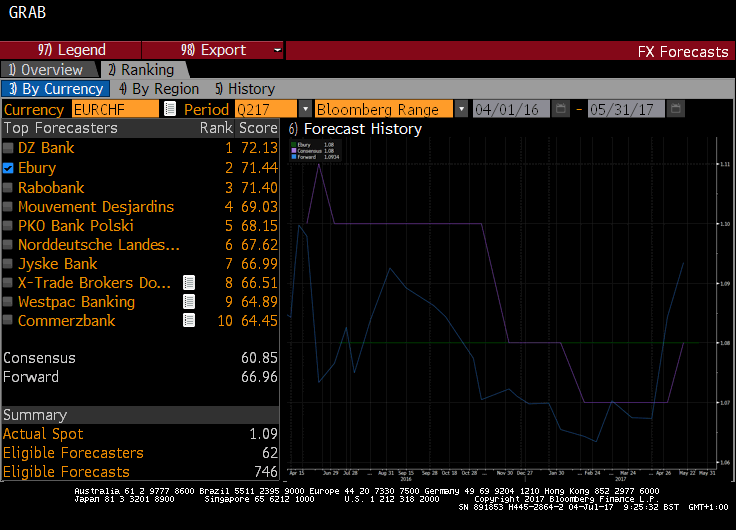
Task: Click the Forward score 66.96
Action: click(259, 376)
